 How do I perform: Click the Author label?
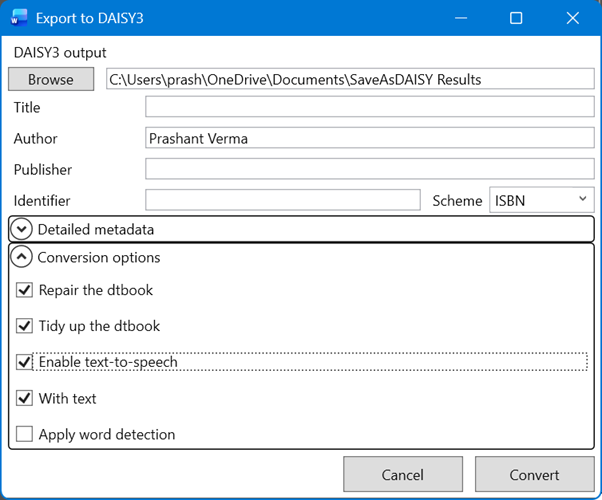[x=35, y=138]
